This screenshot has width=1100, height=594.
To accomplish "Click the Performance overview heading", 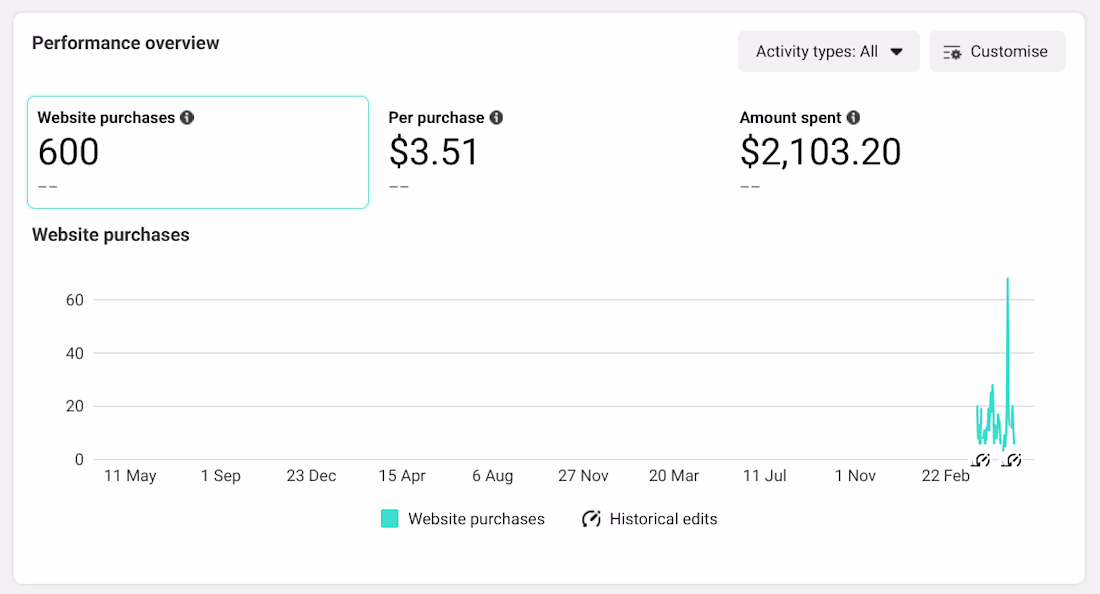I will point(126,43).
